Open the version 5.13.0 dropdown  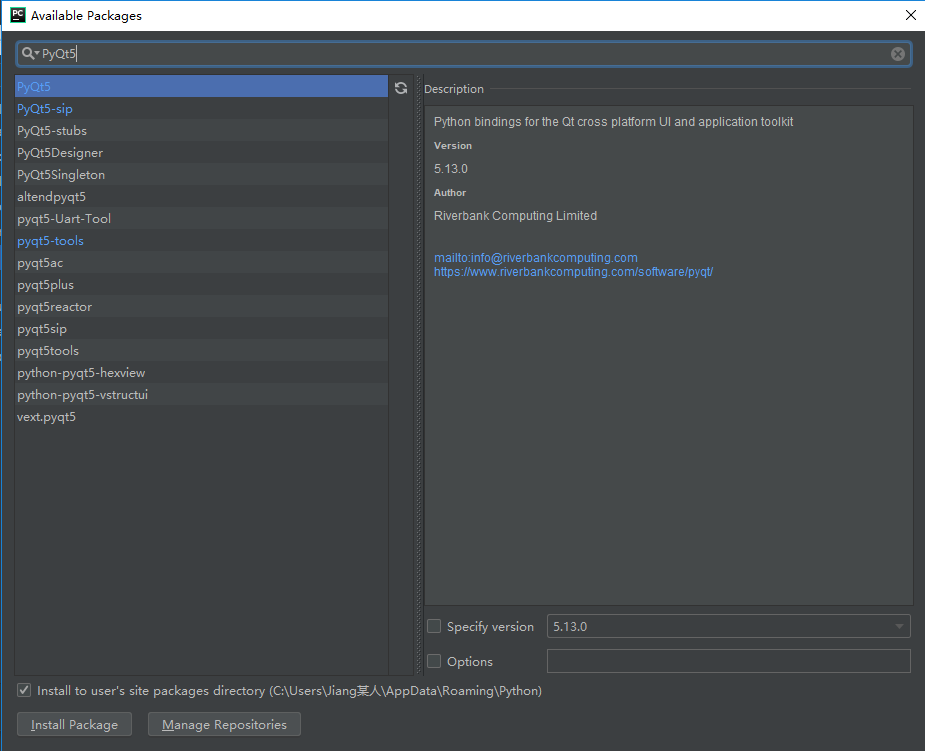coord(728,626)
